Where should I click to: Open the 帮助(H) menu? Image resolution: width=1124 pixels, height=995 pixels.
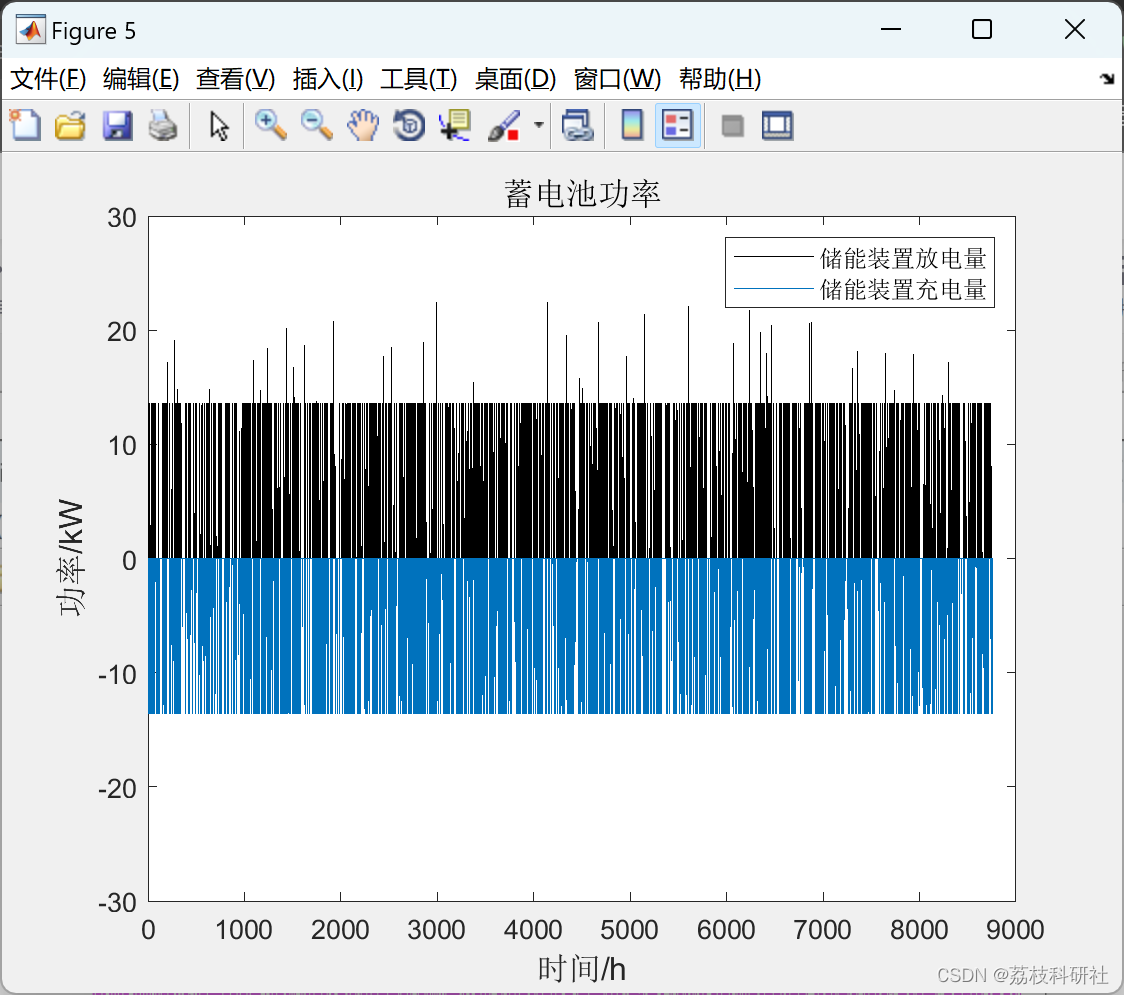point(720,79)
